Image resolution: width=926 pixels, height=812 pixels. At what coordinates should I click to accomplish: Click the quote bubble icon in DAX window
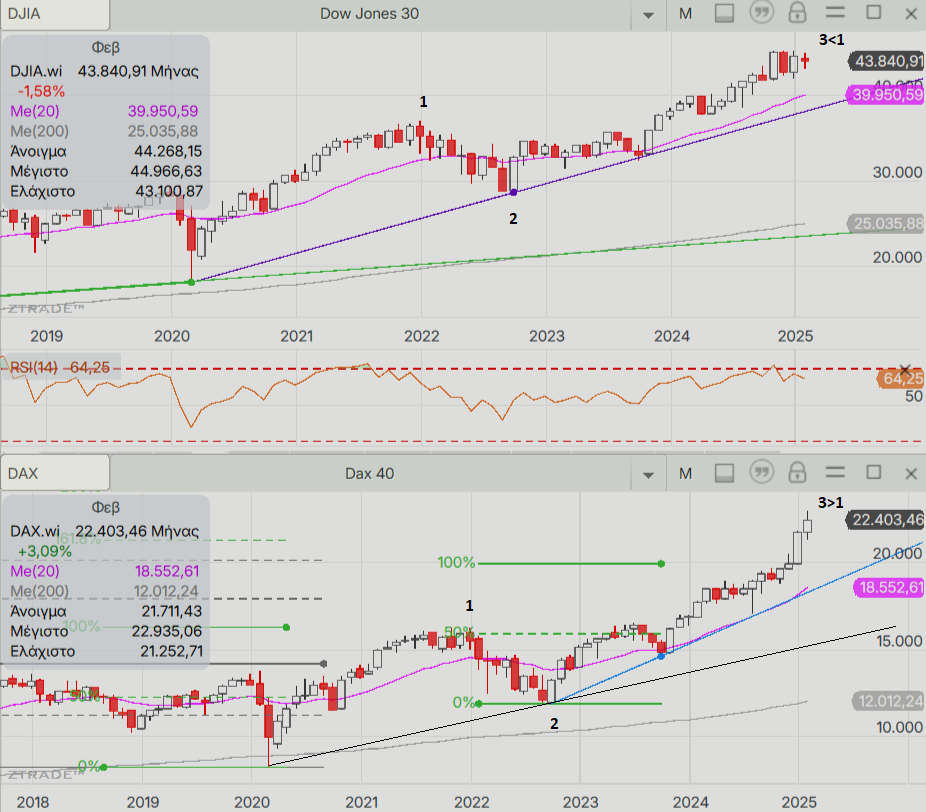coord(761,472)
